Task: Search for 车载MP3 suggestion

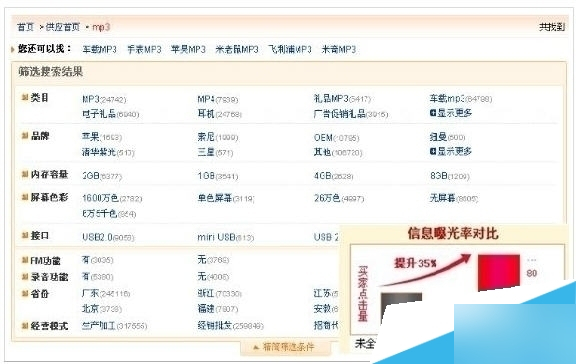Action: (x=99, y=50)
